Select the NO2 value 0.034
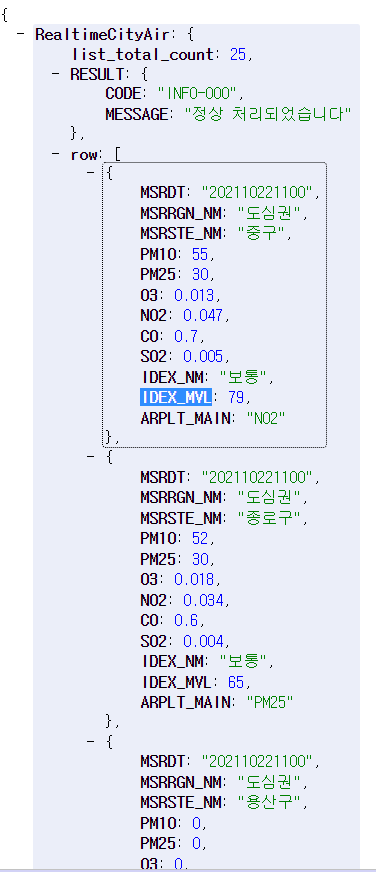The image size is (376, 872). (x=203, y=601)
